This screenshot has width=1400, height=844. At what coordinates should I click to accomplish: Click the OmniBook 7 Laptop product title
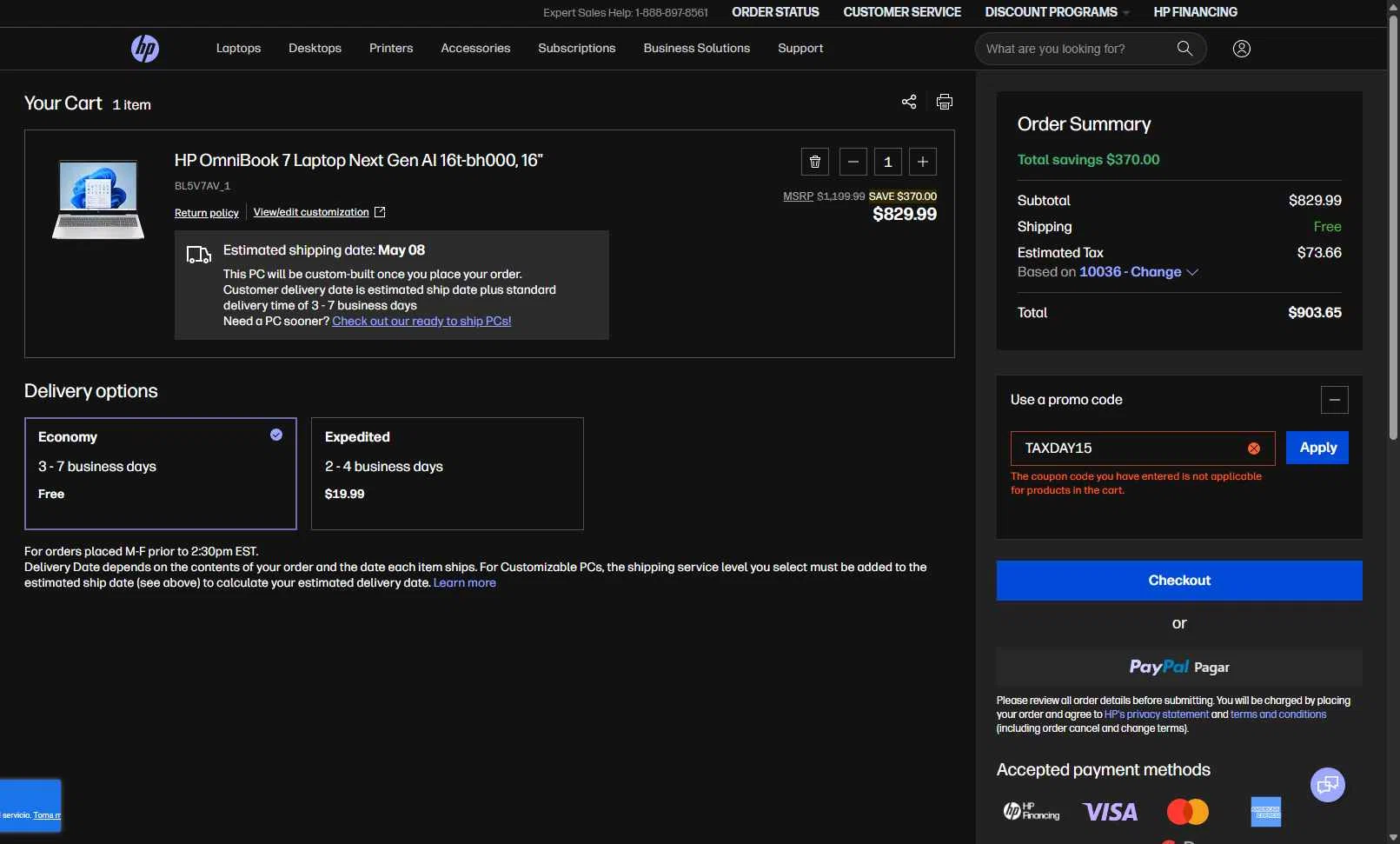358,161
